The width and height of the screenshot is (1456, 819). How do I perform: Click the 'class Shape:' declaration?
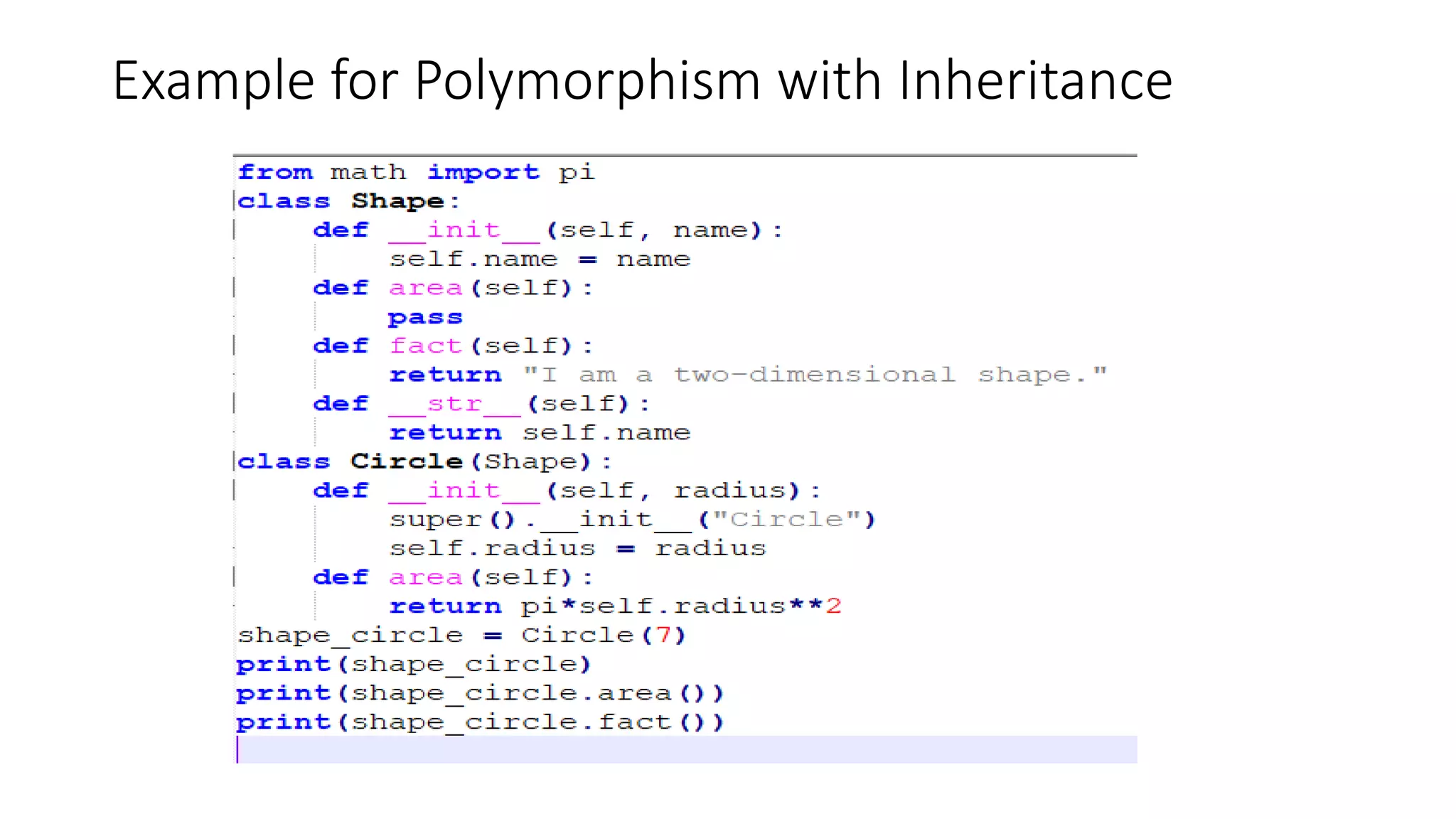pos(348,201)
